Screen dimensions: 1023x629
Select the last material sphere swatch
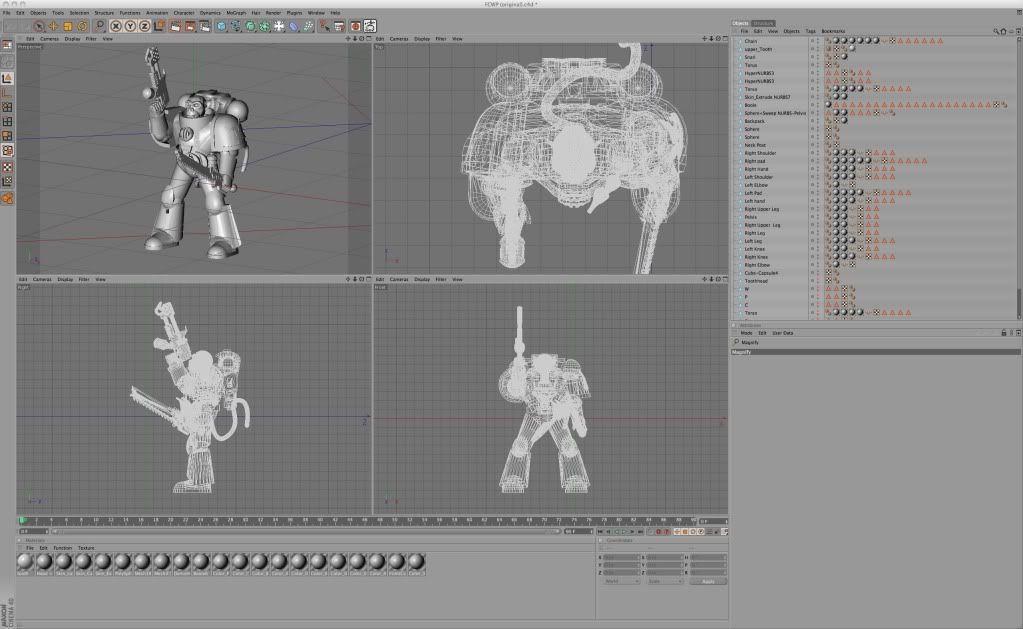coord(416,561)
